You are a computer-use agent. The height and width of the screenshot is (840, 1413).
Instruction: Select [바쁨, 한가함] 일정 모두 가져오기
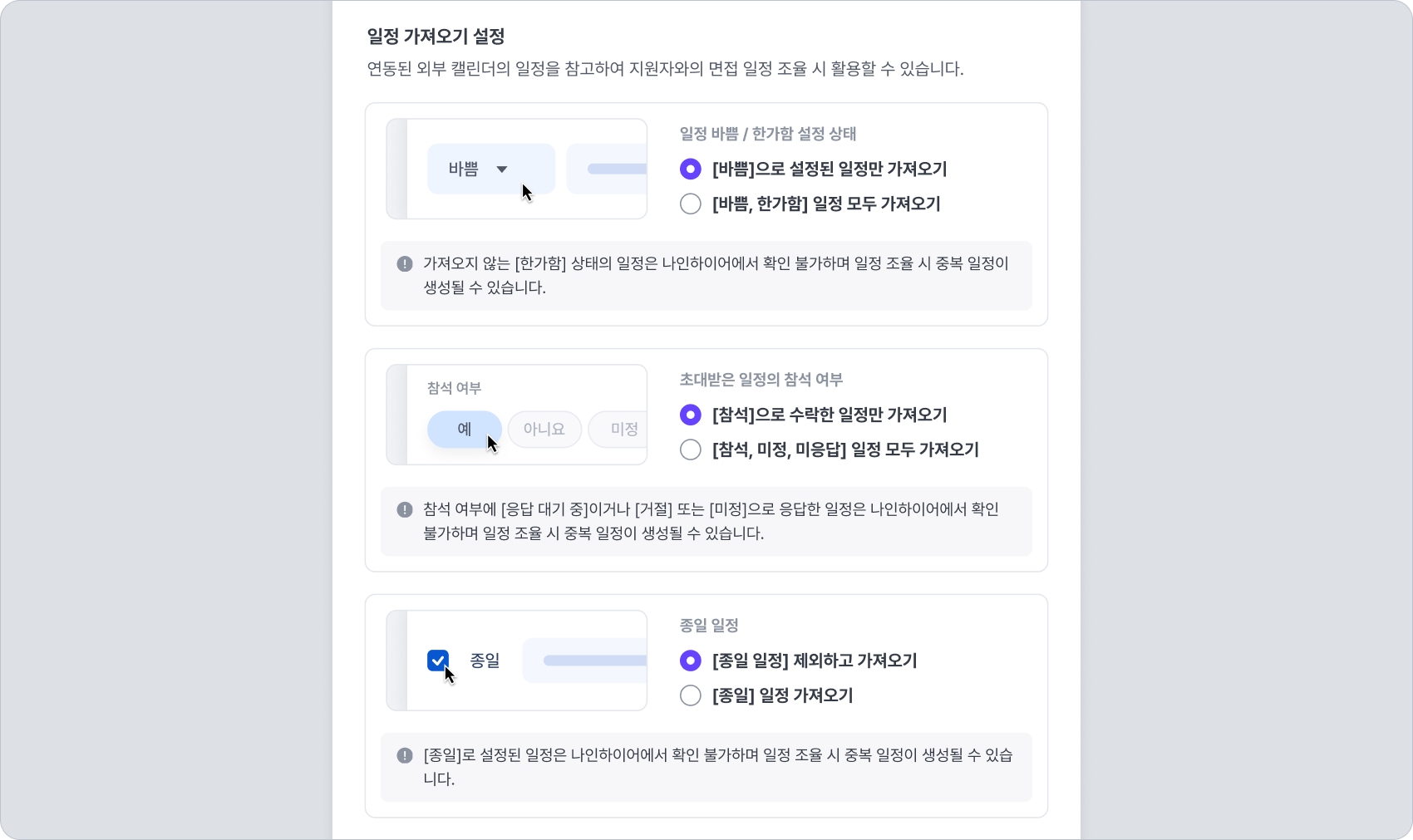click(x=691, y=204)
